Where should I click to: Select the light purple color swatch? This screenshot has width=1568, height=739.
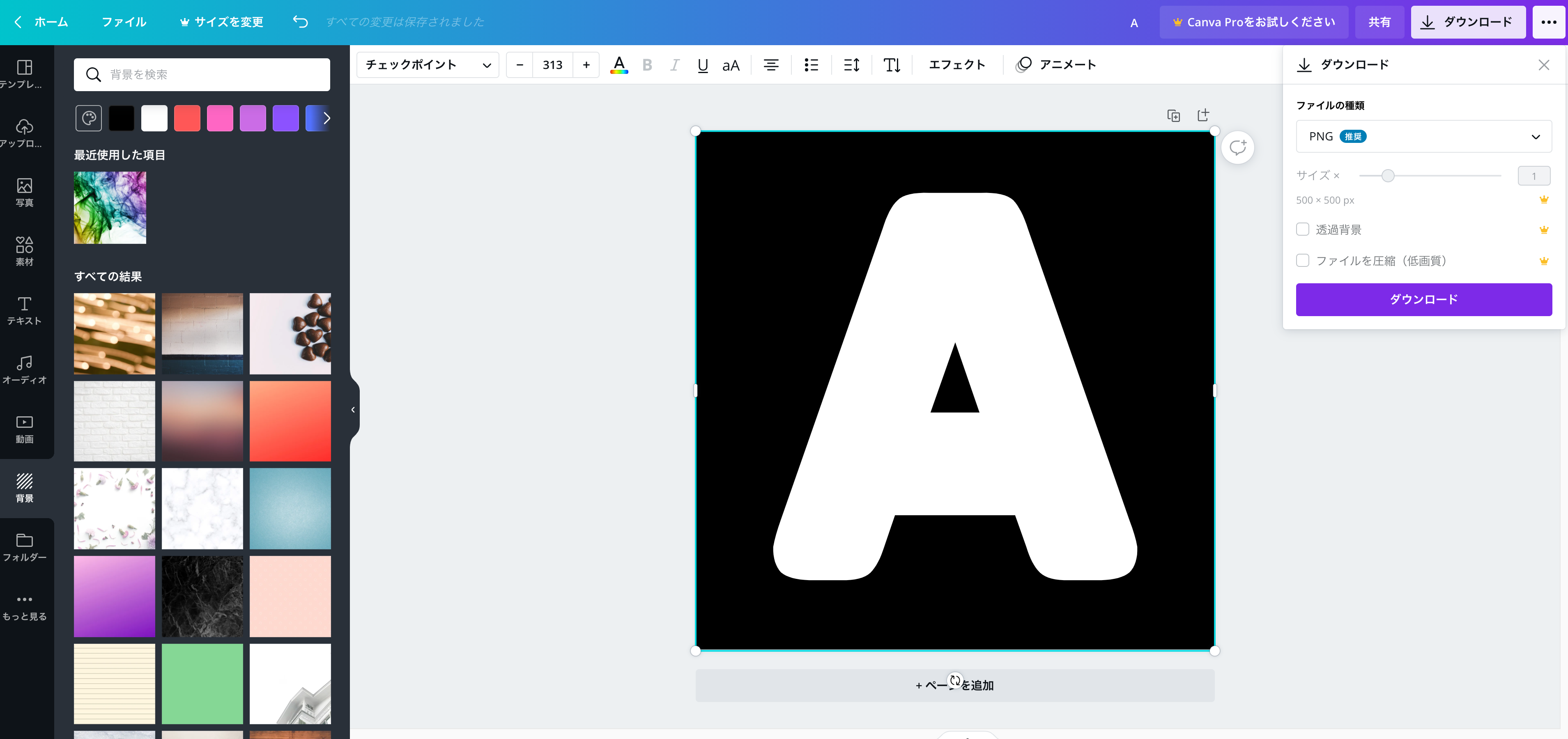(x=253, y=118)
